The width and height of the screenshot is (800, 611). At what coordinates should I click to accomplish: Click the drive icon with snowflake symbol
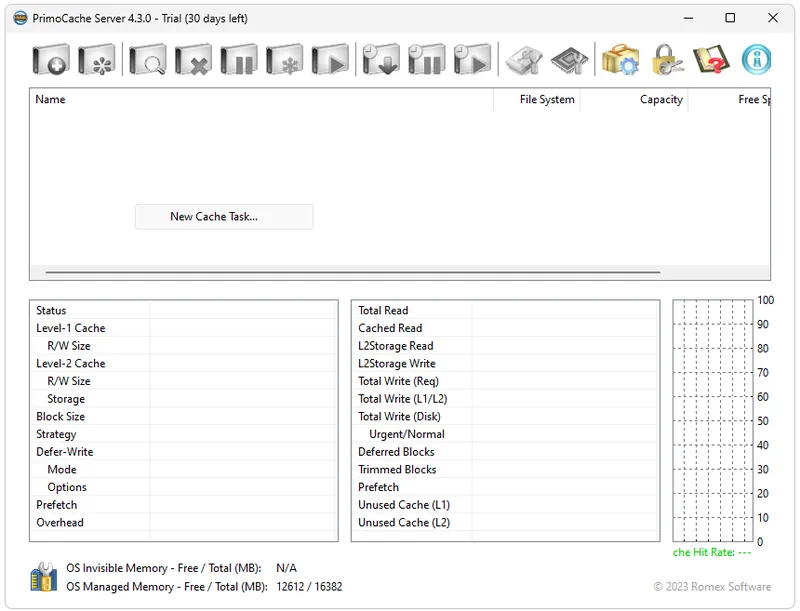(285, 60)
